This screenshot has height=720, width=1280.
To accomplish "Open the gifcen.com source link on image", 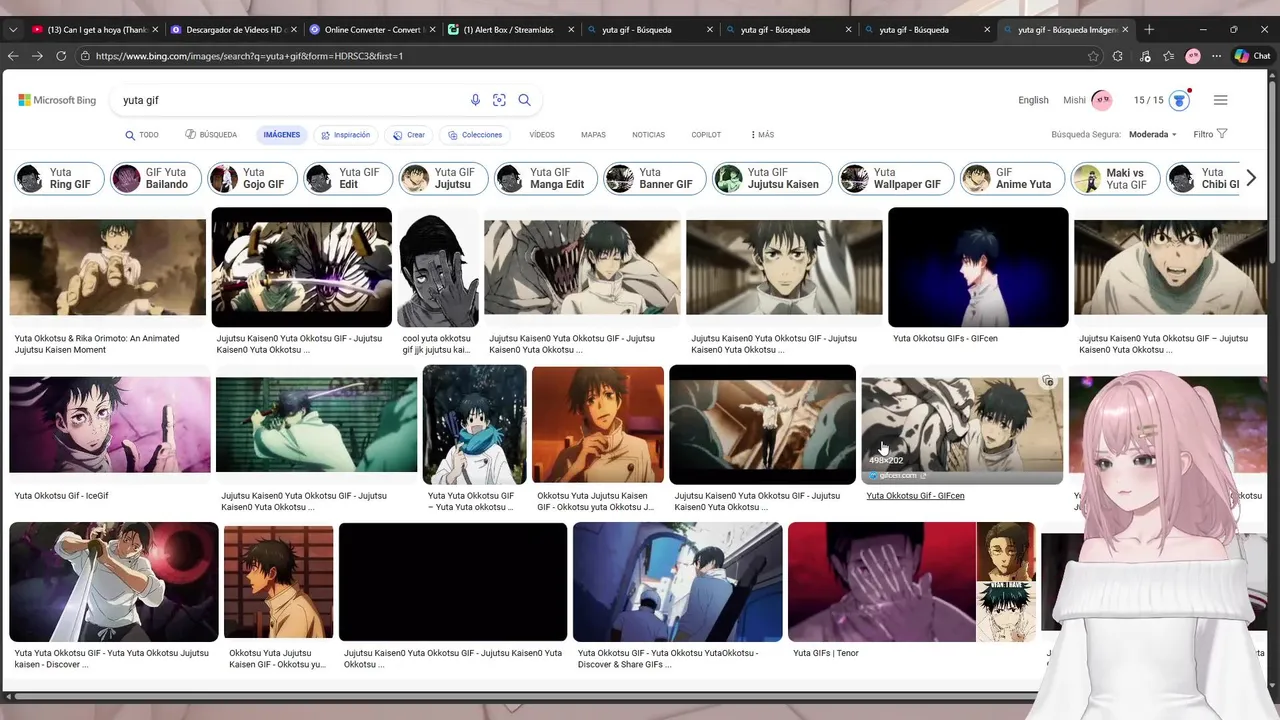I will pyautogui.click(x=897, y=476).
